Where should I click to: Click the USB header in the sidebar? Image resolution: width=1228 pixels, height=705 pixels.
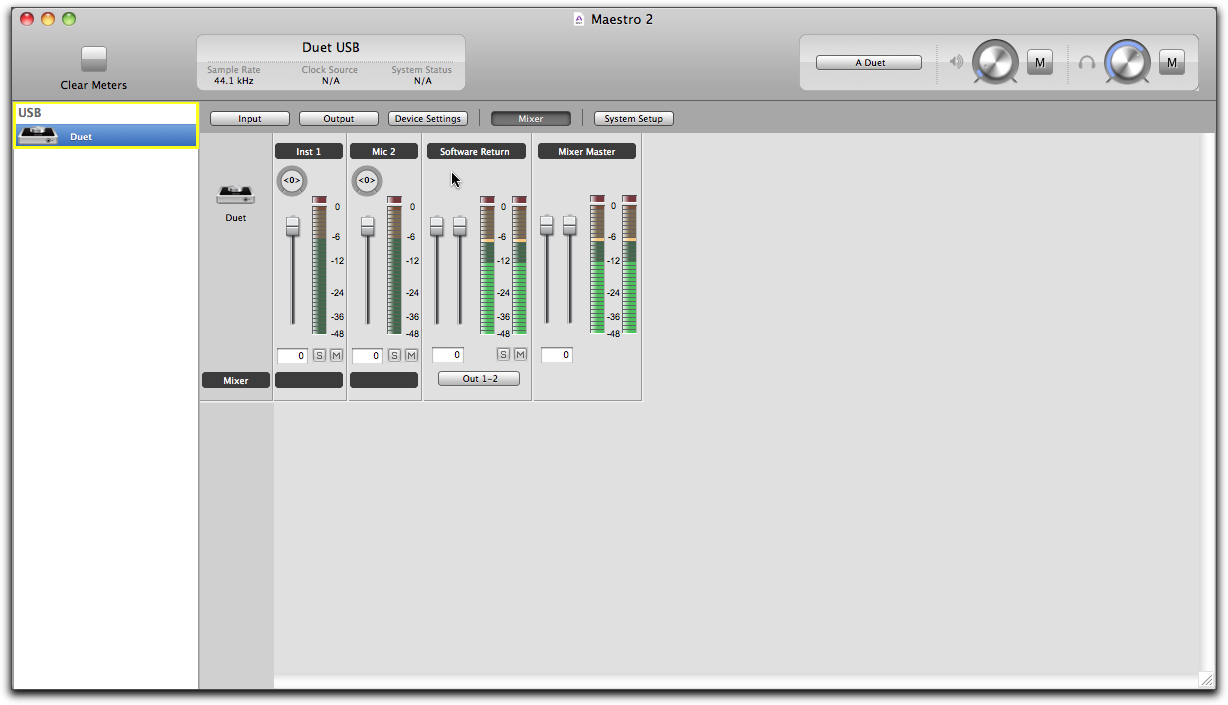[x=29, y=113]
